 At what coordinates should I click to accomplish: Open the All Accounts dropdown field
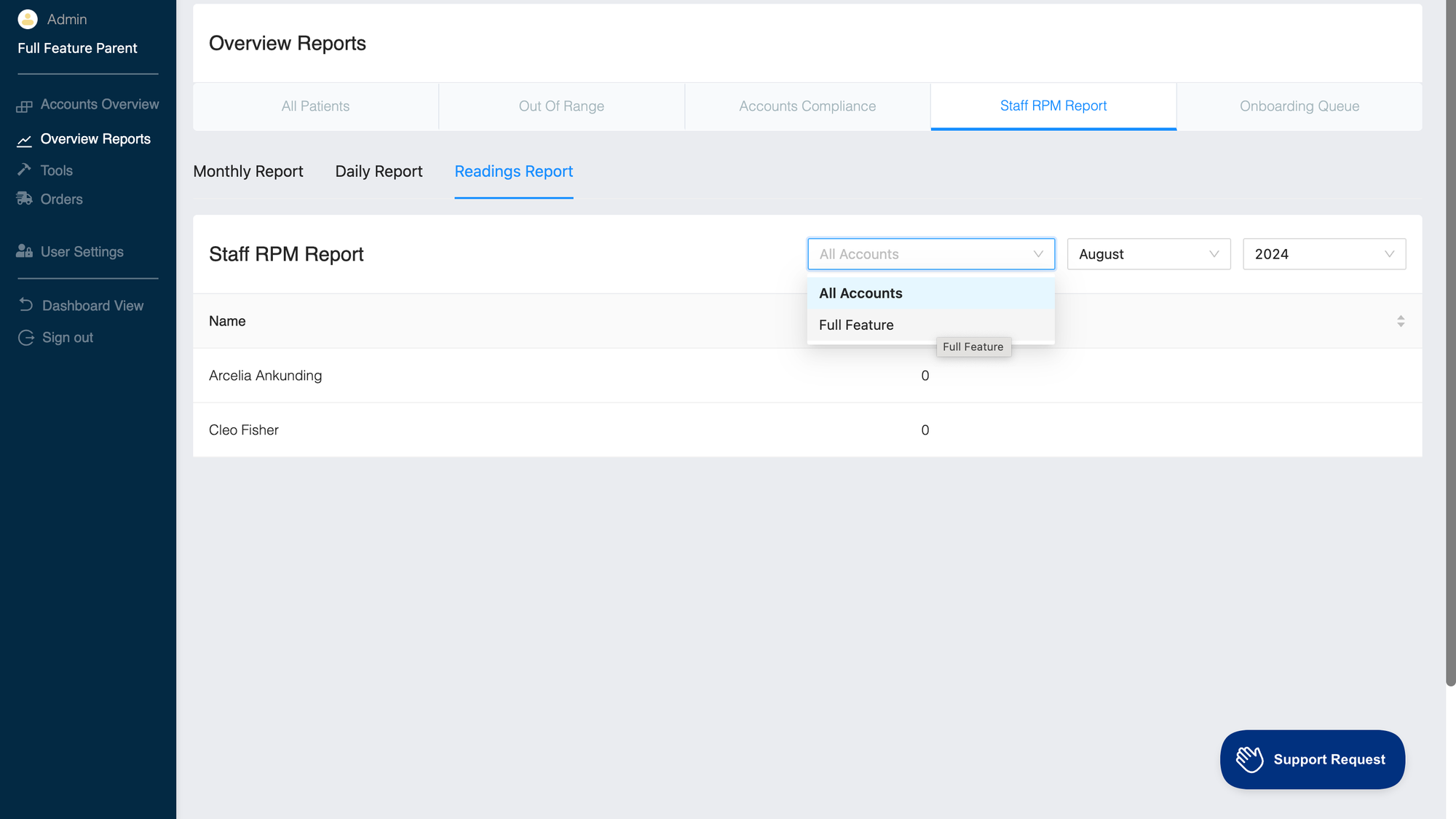(930, 254)
